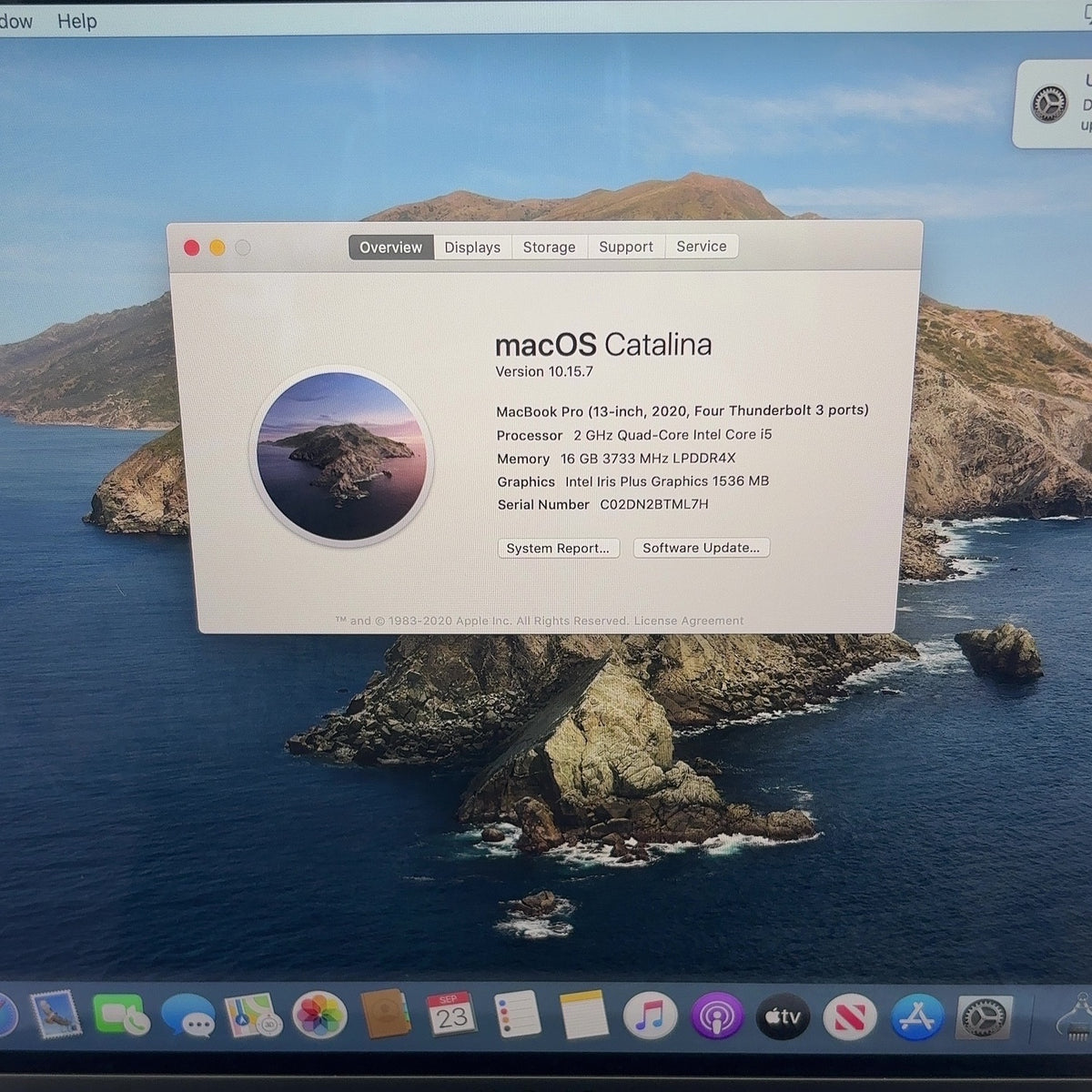
Task: Click the macOS Catalina island image
Action: (x=341, y=455)
